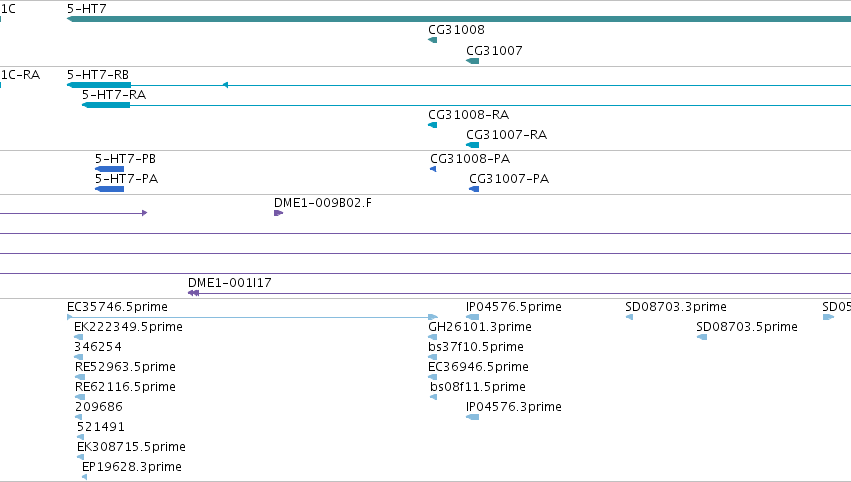The height and width of the screenshot is (482, 851).
Task: Select the 5-HT7 gene label
Action: coord(87,9)
